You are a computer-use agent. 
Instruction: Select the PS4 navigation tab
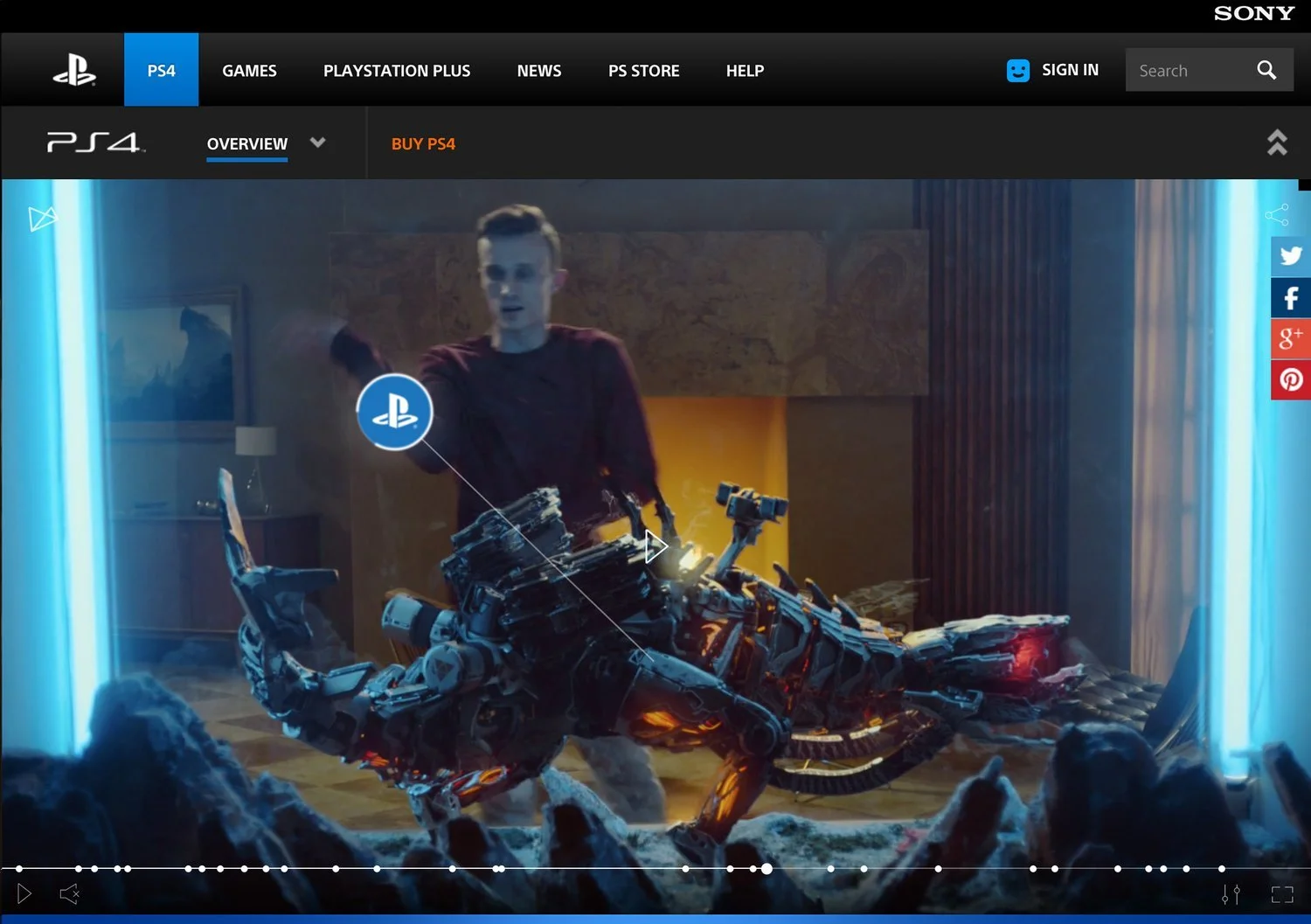(x=162, y=70)
